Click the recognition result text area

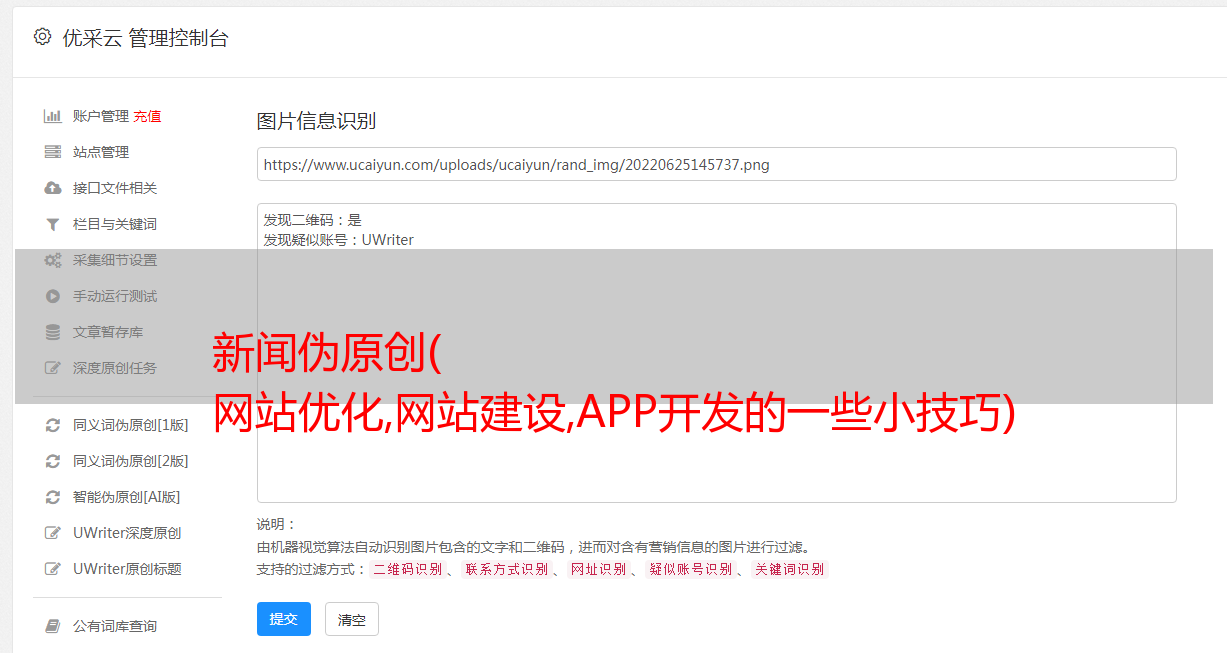[716, 352]
